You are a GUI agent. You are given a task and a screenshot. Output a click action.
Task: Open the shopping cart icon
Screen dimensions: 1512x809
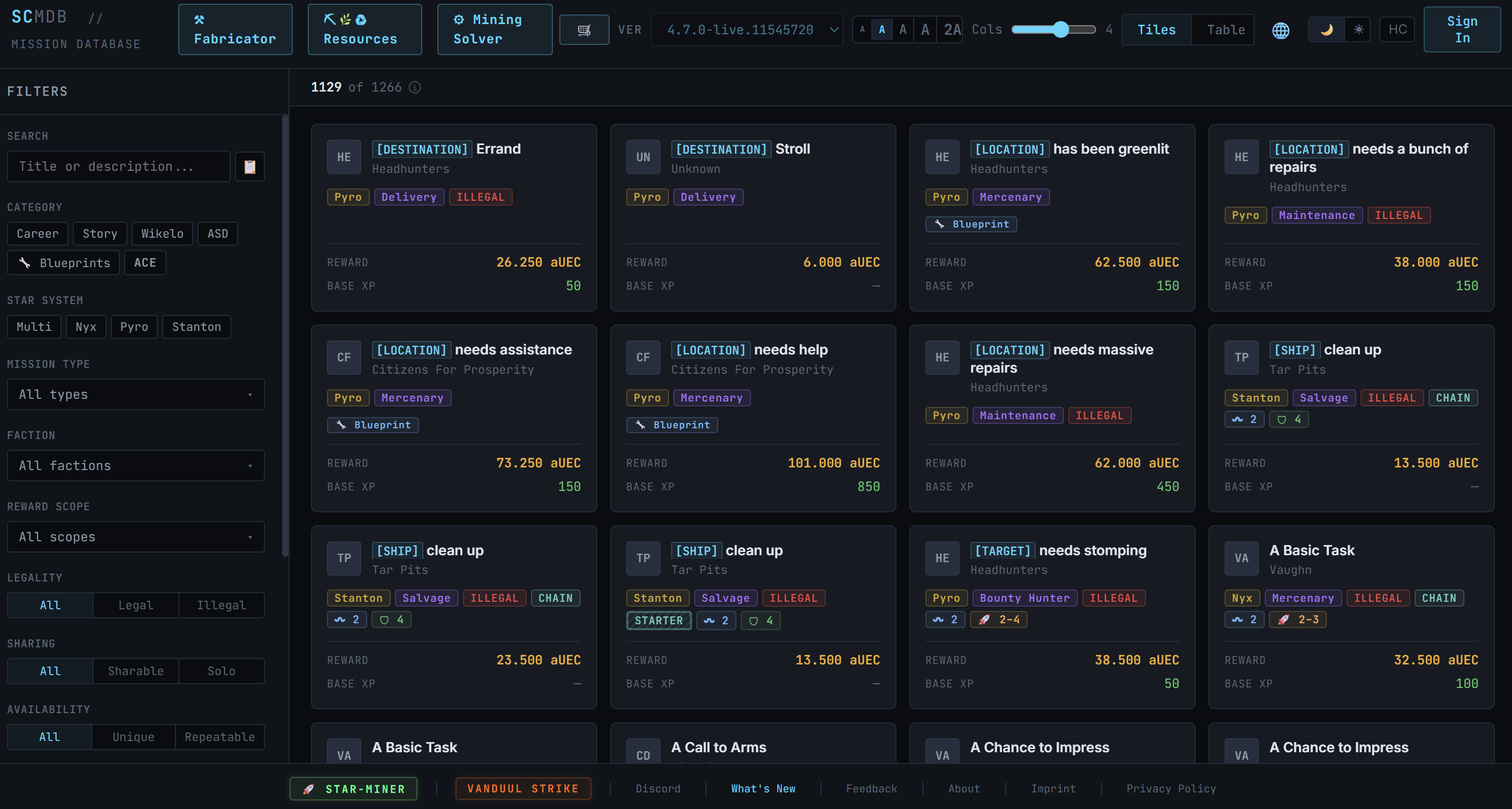tap(583, 29)
